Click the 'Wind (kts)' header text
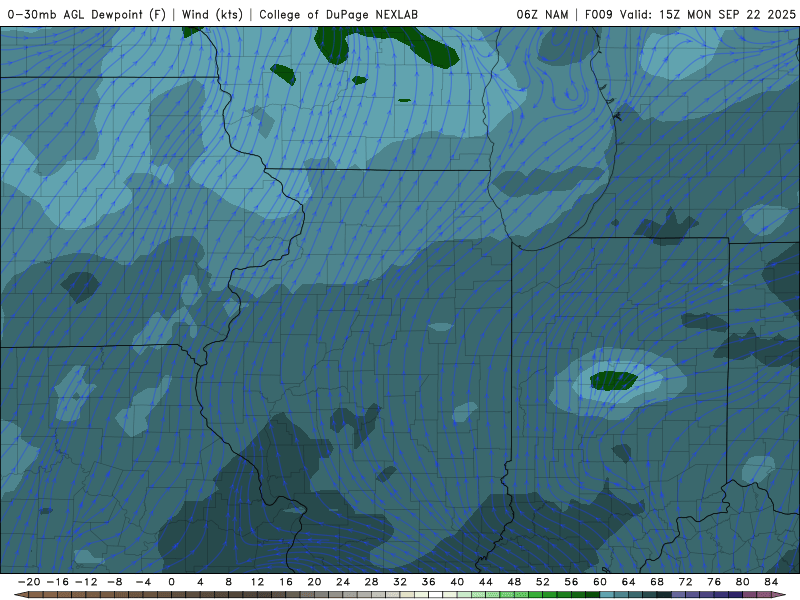The width and height of the screenshot is (800, 600). [x=212, y=14]
